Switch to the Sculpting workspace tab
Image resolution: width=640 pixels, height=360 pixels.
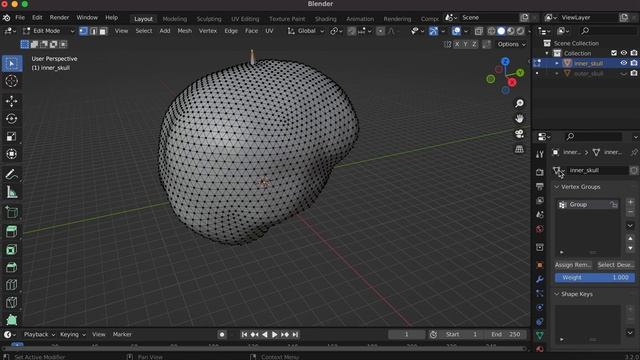pyautogui.click(x=209, y=19)
